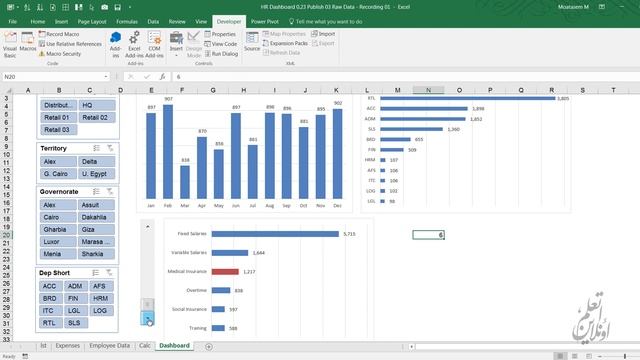This screenshot has width=640, height=360.
Task: Open the Employee Data sheet tab
Action: [109, 346]
